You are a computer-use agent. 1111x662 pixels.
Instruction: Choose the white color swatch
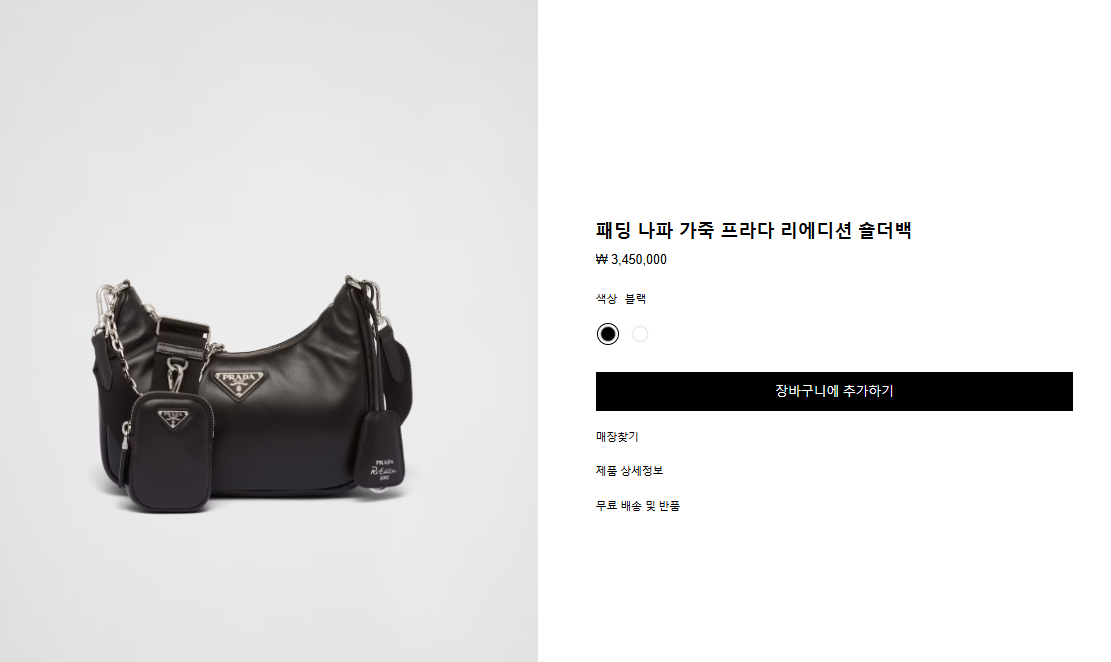[640, 334]
